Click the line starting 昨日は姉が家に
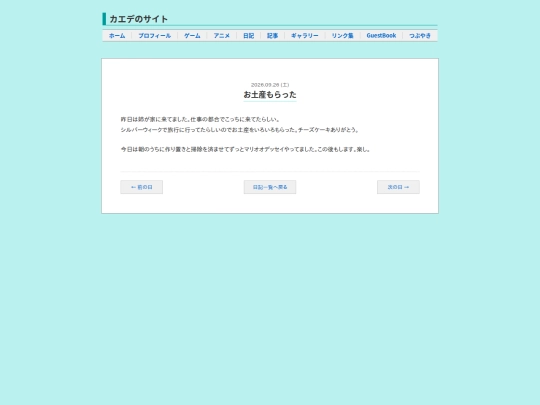Viewport: 540px width, 405px height. point(200,120)
